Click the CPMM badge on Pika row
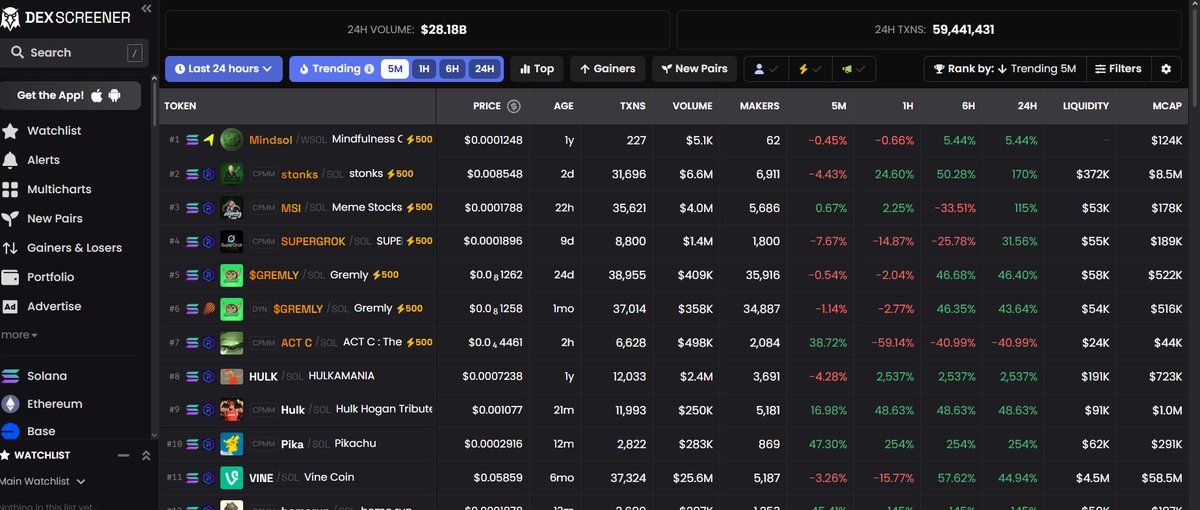 coord(263,444)
